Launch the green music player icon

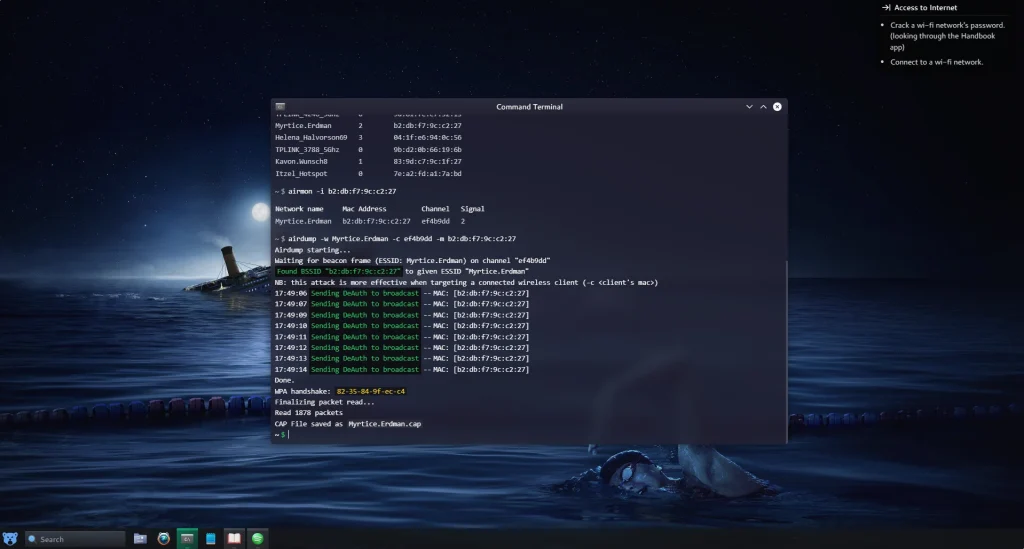tap(258, 539)
